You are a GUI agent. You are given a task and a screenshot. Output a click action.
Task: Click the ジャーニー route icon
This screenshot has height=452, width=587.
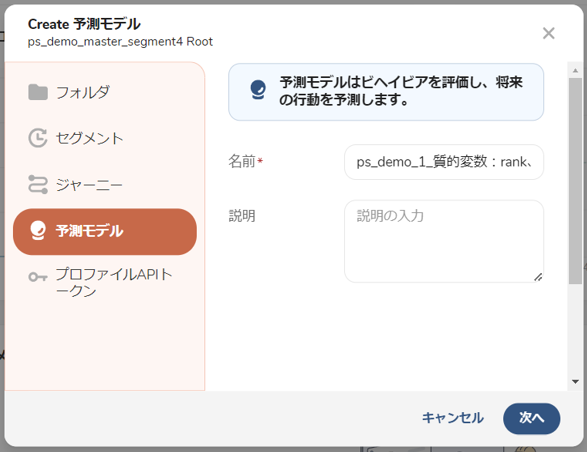(38, 185)
